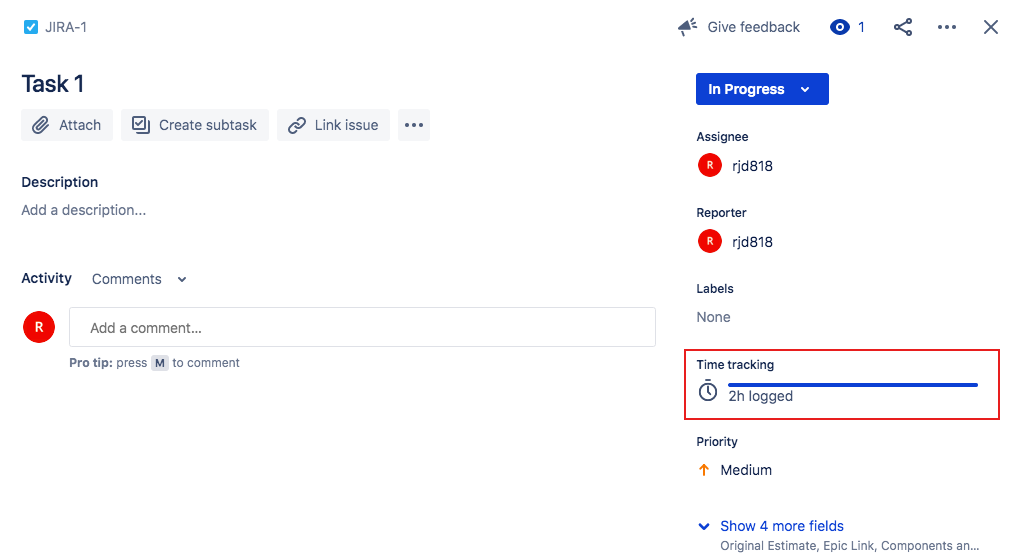Viewport: 1013px width, 560px height.
Task: Click the reporter name rjd818
Action: point(752,242)
